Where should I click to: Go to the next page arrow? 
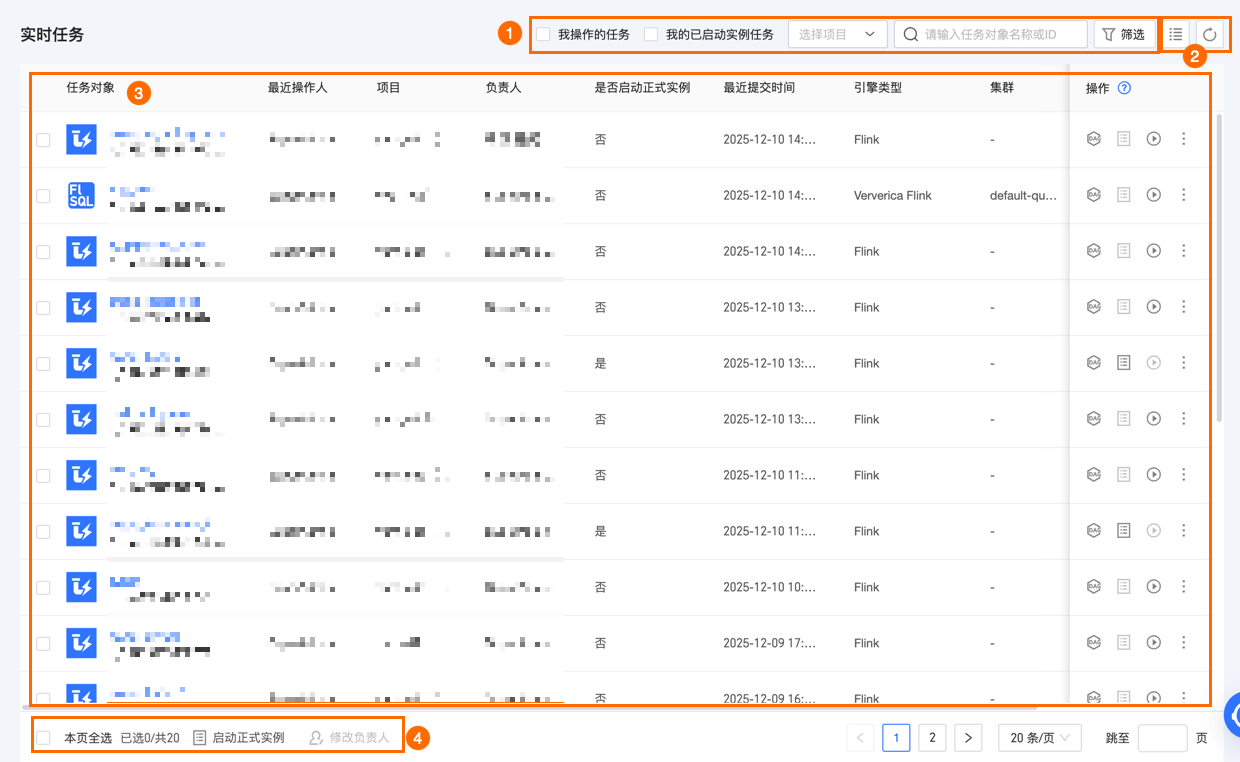[x=968, y=738]
